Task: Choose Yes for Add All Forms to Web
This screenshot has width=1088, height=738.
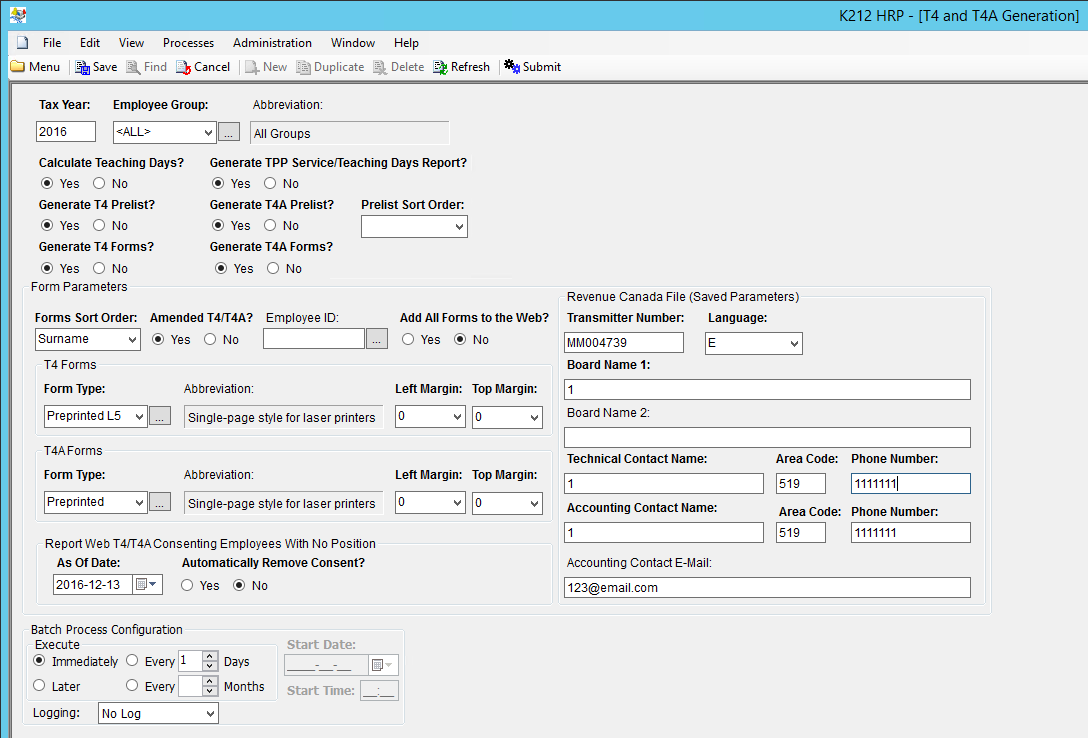Action: 409,339
